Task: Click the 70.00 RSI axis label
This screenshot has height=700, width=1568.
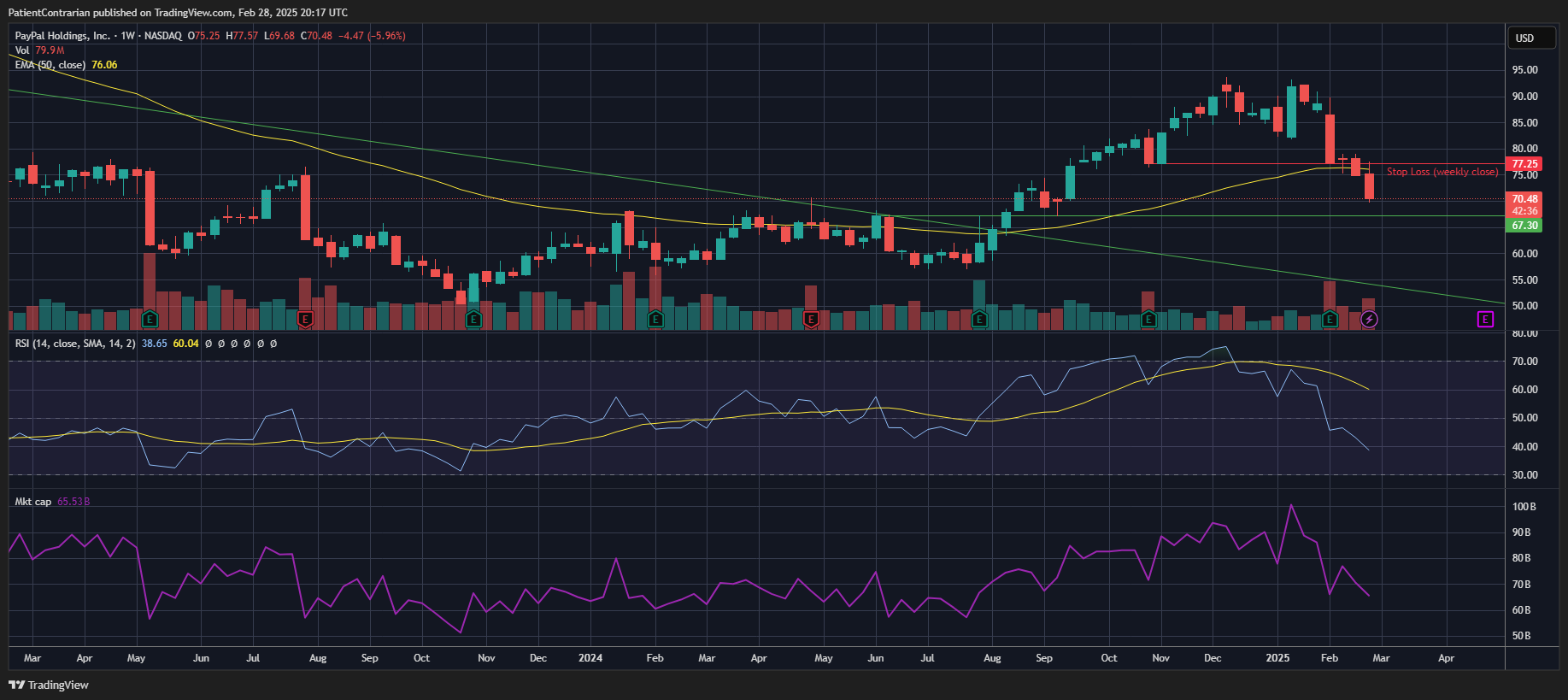Action: [x=1525, y=362]
